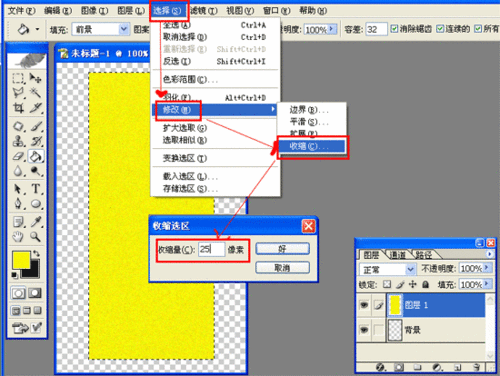Cancel the dialog with 取消 button
Image resolution: width=500 pixels, height=376 pixels.
point(282,268)
